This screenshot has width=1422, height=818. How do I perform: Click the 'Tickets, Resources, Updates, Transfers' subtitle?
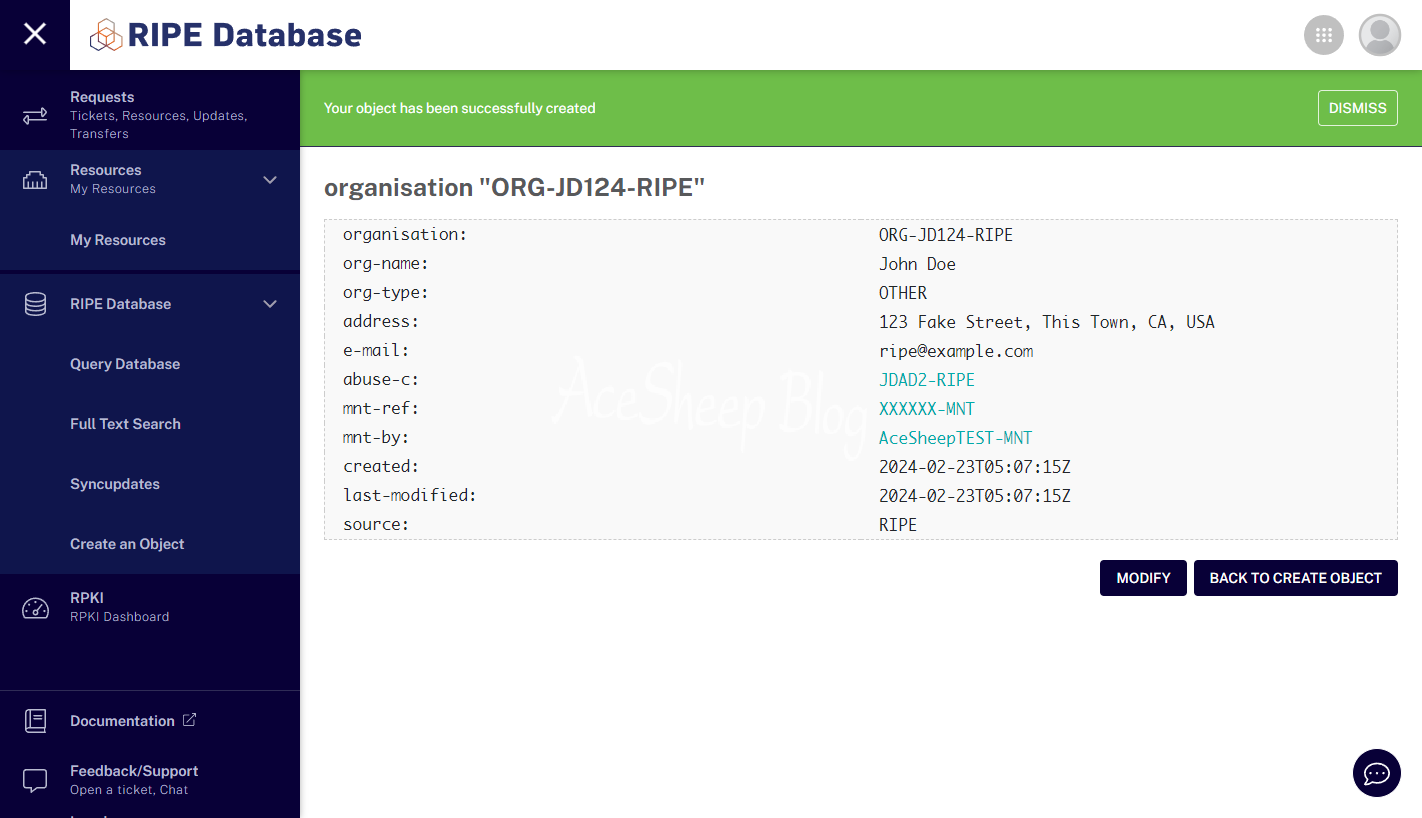(158, 125)
